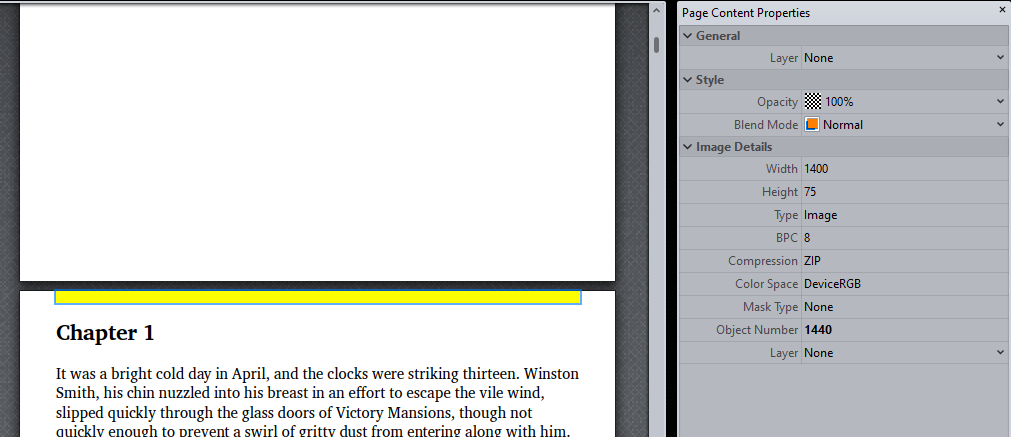1011x437 pixels.
Task: Click the Blend Mode orange icon
Action: [x=812, y=124]
